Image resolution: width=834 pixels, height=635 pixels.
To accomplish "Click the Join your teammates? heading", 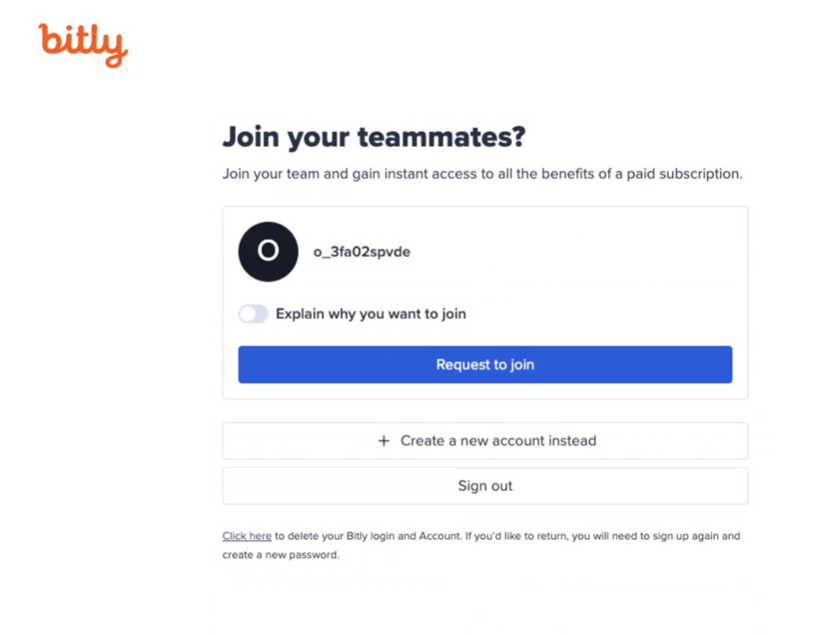I will (x=374, y=137).
